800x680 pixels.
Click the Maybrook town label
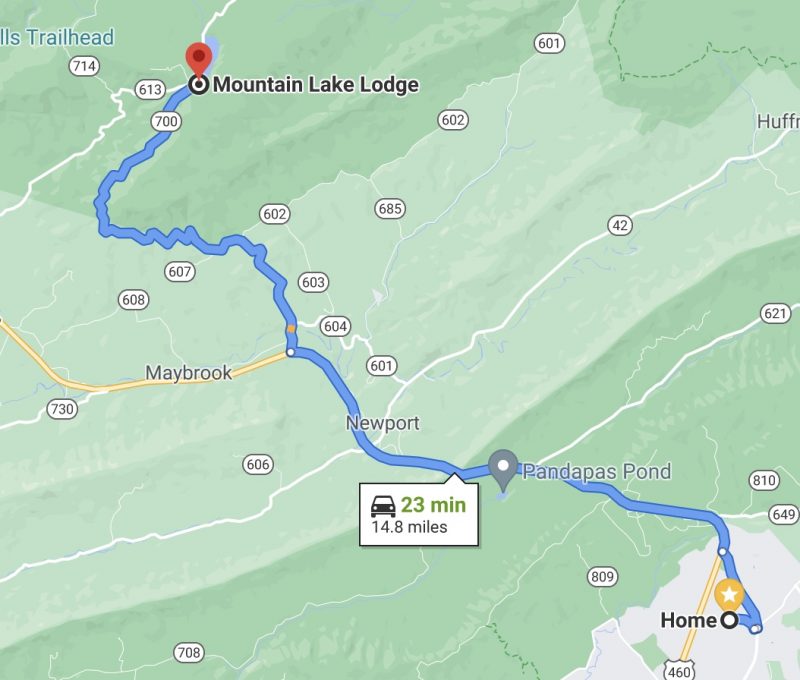[x=189, y=373]
